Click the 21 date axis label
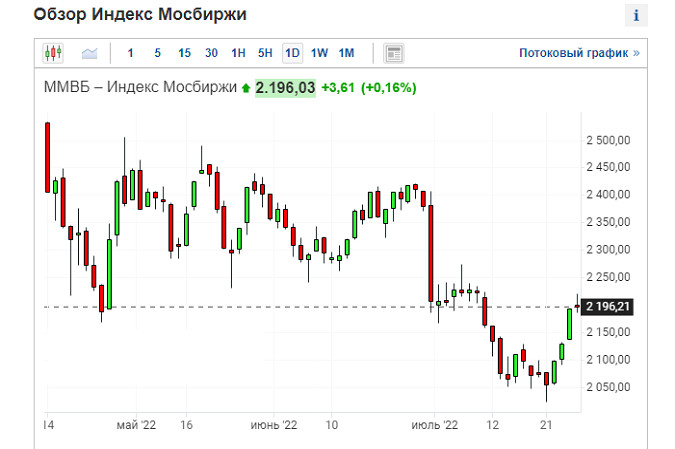 546,425
